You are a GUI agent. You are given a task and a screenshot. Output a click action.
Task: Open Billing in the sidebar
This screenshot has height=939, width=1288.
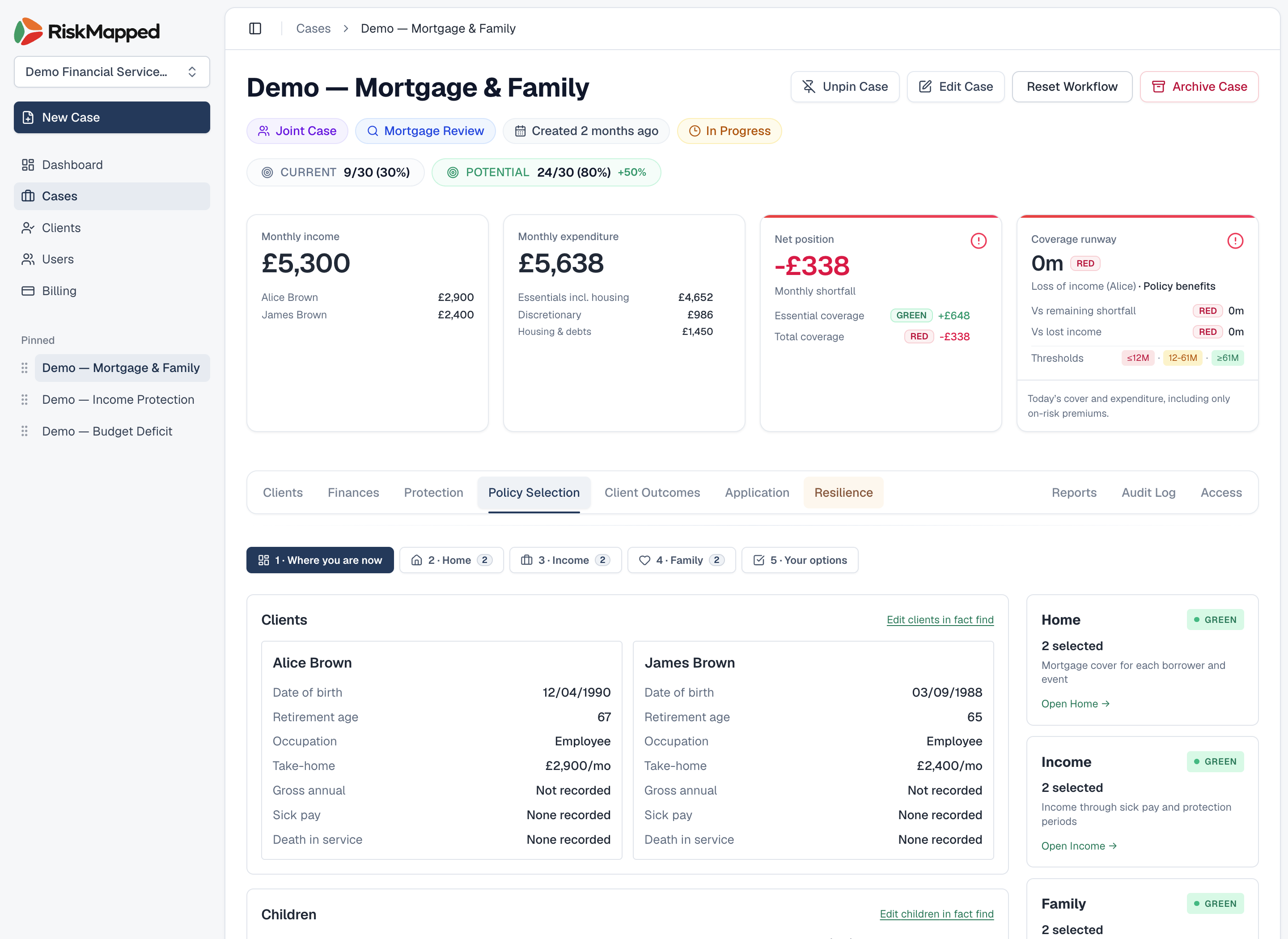pos(112,291)
